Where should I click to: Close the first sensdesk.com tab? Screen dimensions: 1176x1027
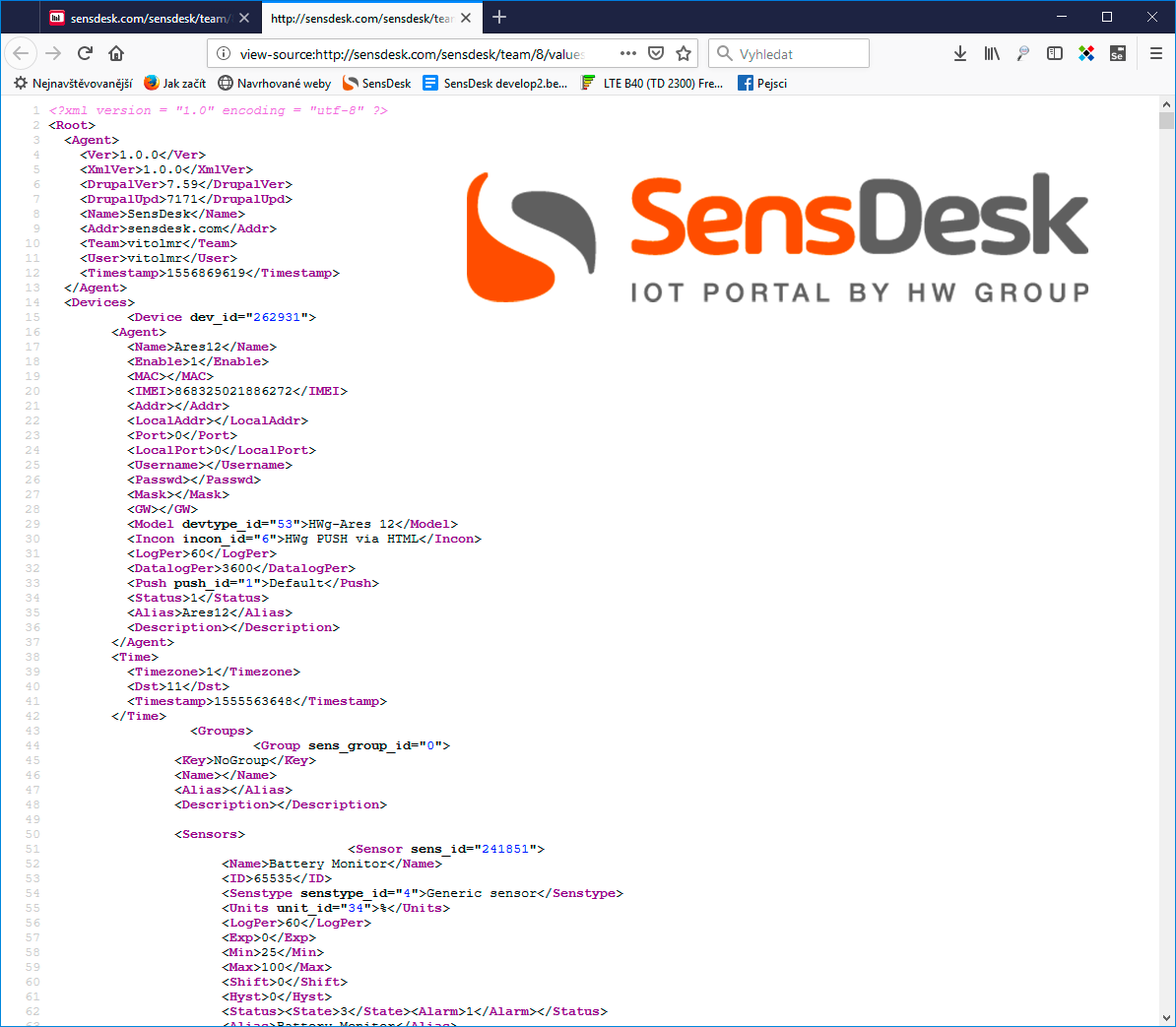[x=244, y=18]
